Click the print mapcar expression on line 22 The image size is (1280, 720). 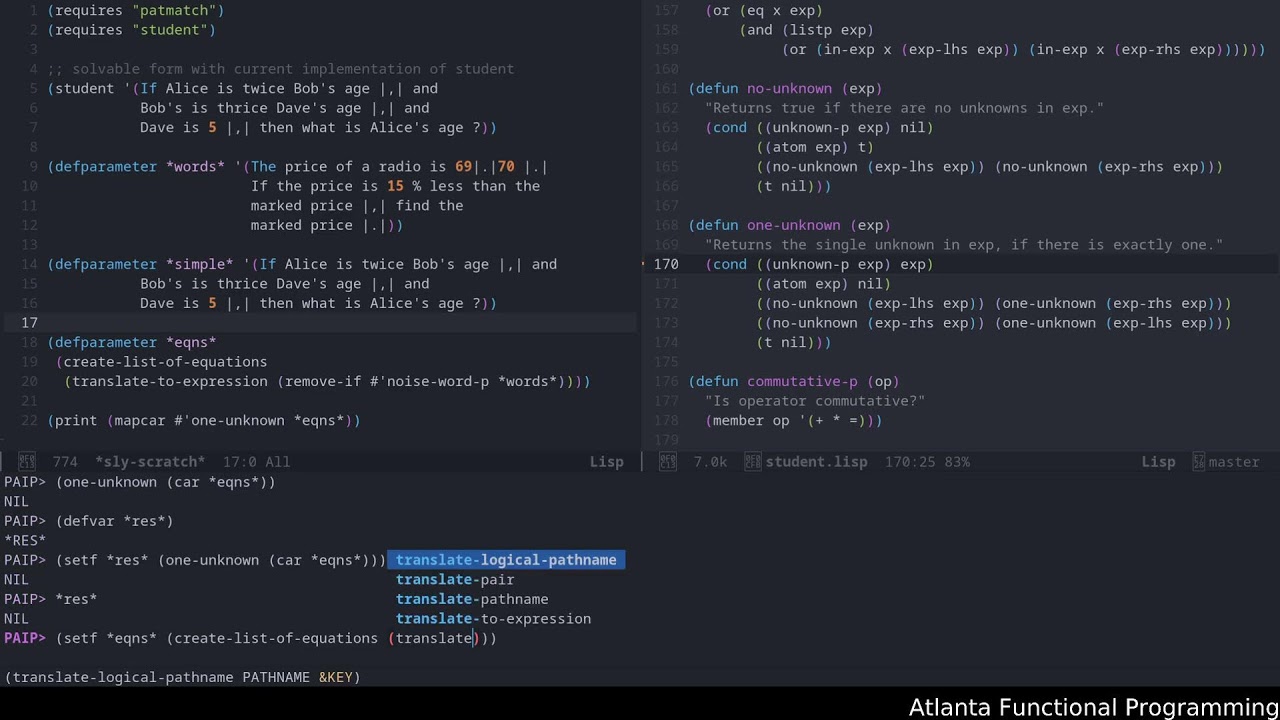204,420
